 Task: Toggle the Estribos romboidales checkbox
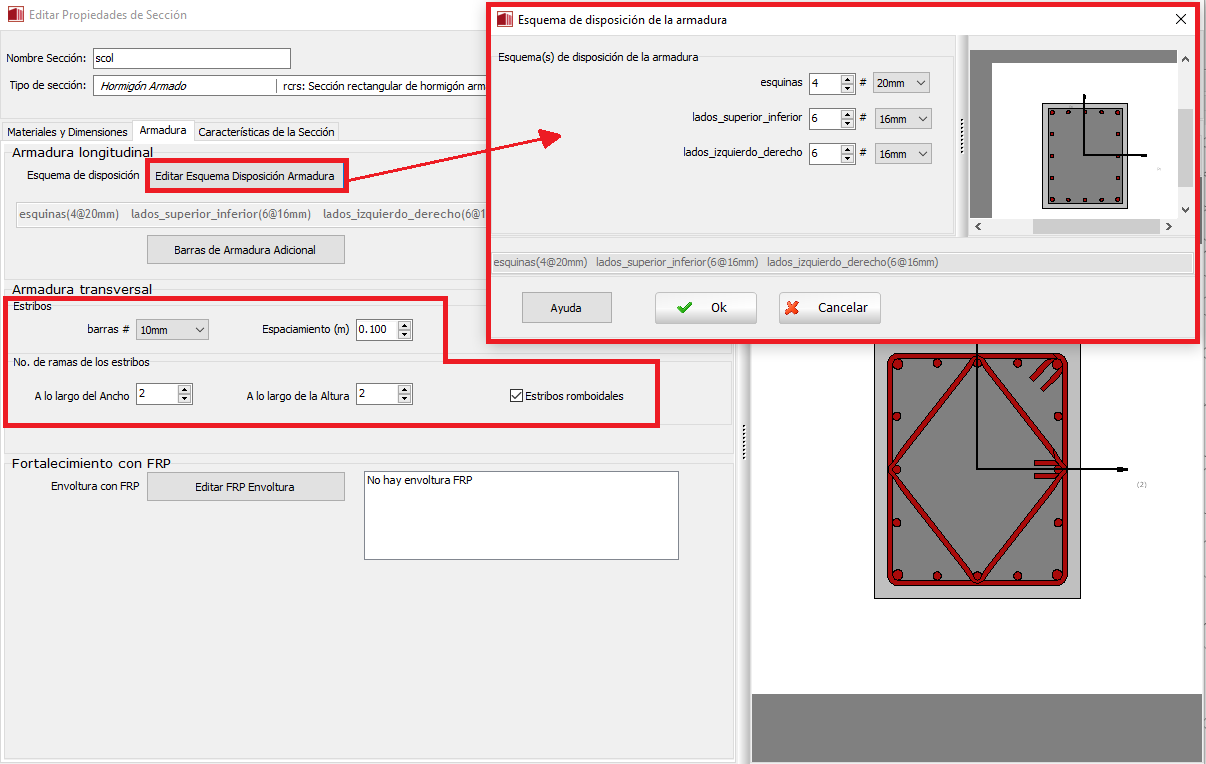517,396
